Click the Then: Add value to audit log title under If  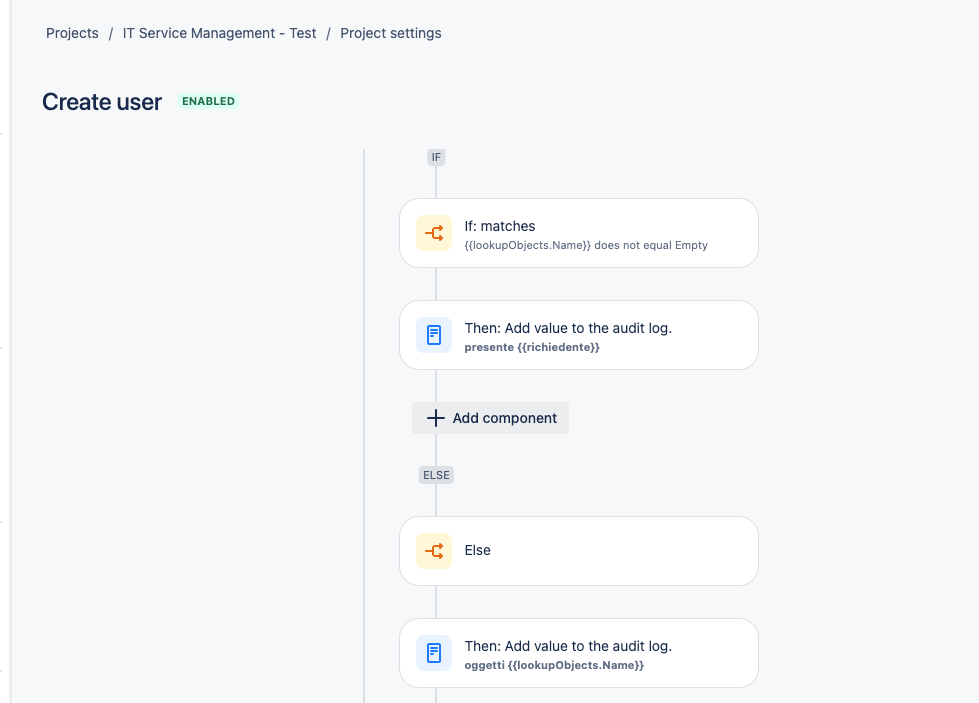pyautogui.click(x=568, y=328)
